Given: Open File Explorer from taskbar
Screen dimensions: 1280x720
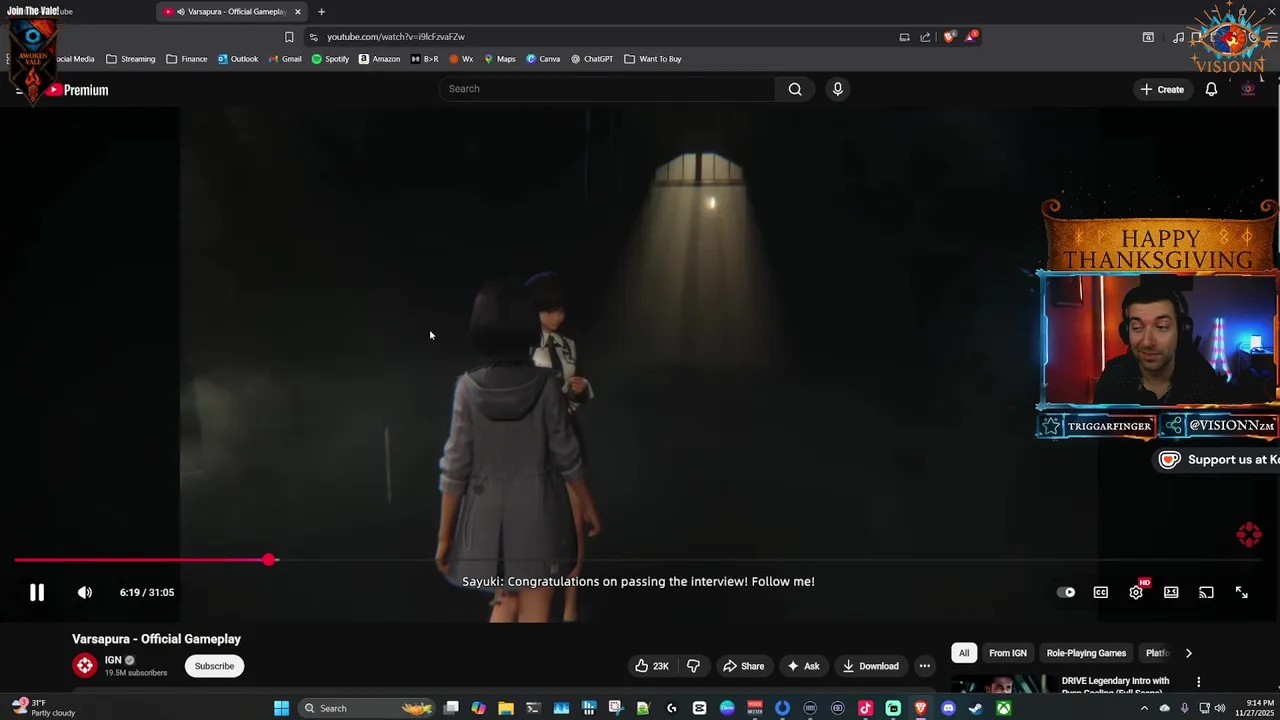Looking at the screenshot, I should coord(506,708).
